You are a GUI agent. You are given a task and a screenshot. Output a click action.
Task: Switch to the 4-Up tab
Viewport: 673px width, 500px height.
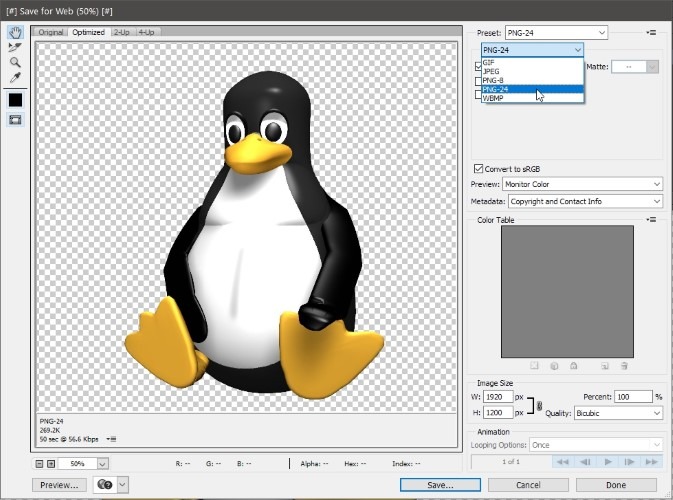[x=146, y=32]
